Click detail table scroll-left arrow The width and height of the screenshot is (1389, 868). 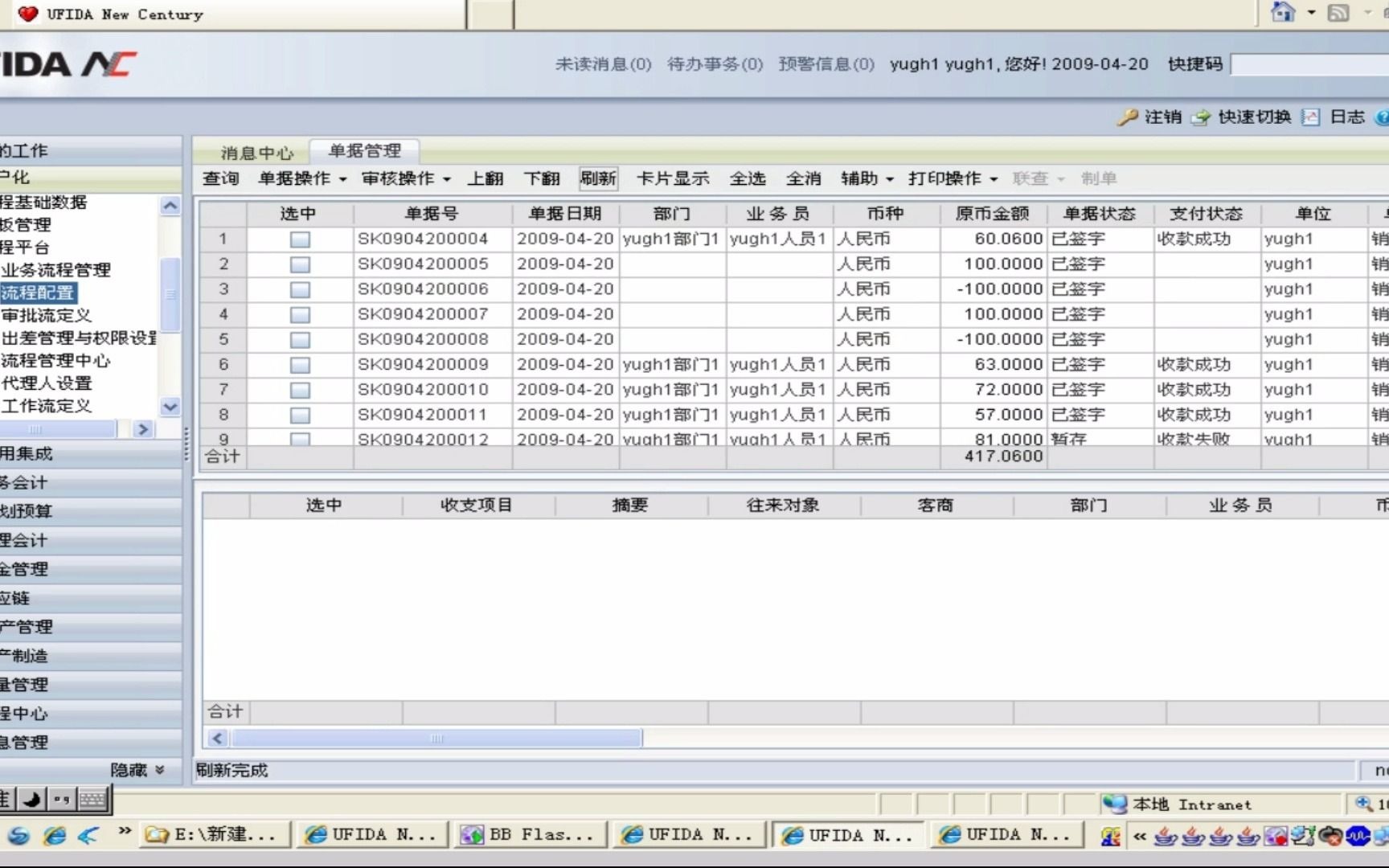click(x=217, y=738)
